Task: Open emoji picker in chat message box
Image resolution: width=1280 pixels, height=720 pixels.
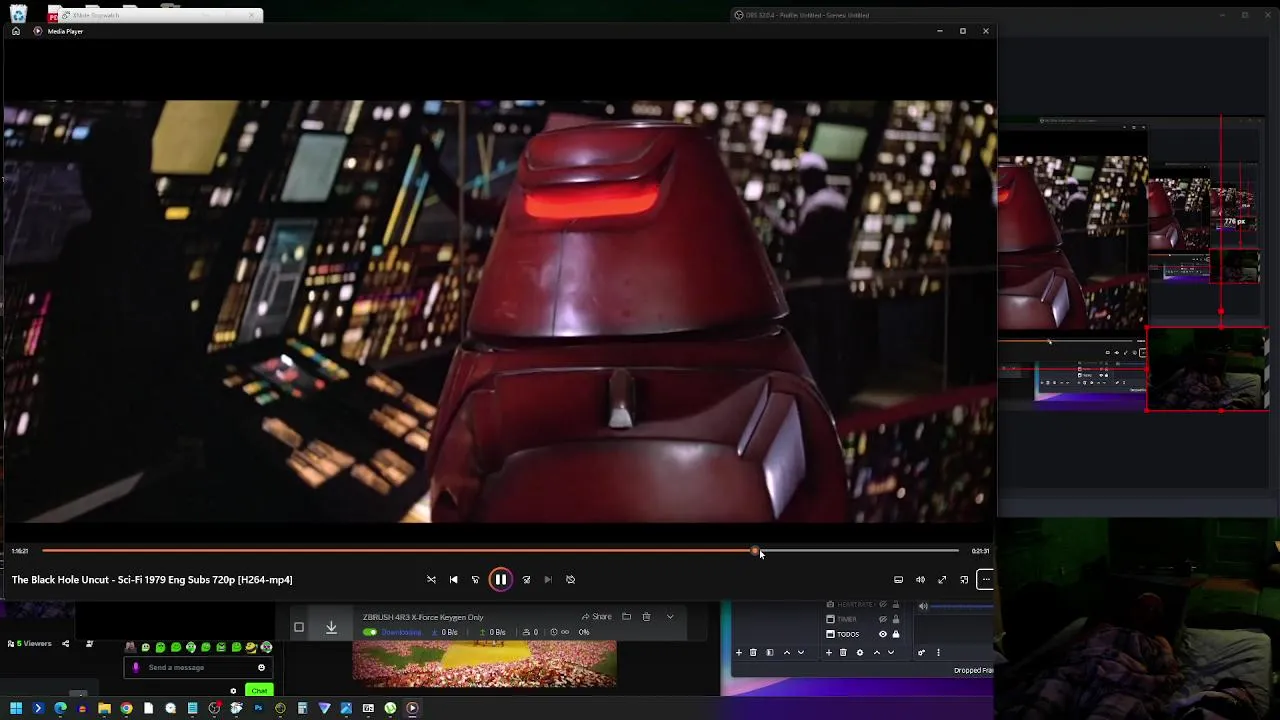Action: tap(261, 667)
